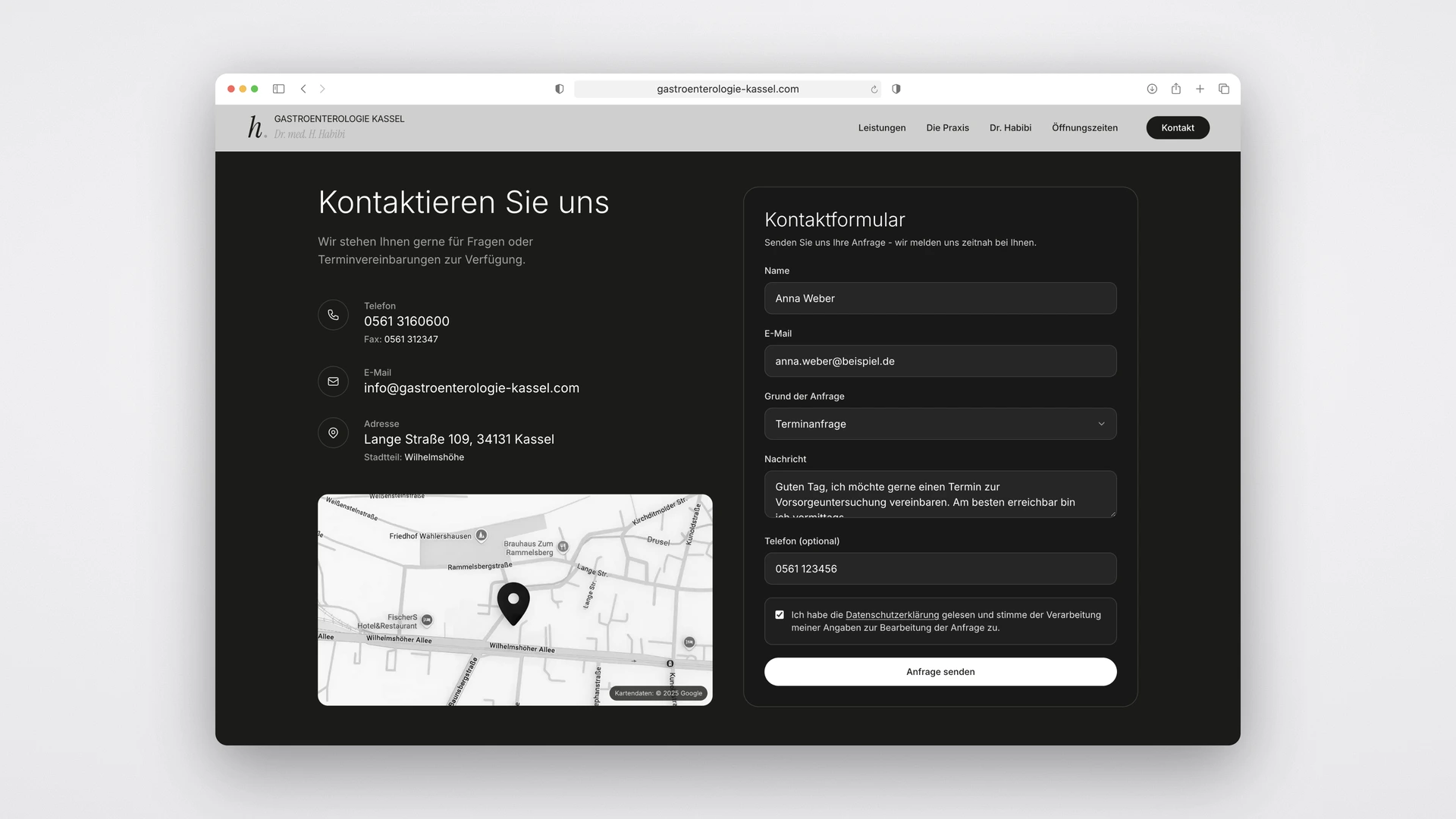Click the envelope icon next to E-Mail
Screen dimensions: 1456x819
pos(333,381)
